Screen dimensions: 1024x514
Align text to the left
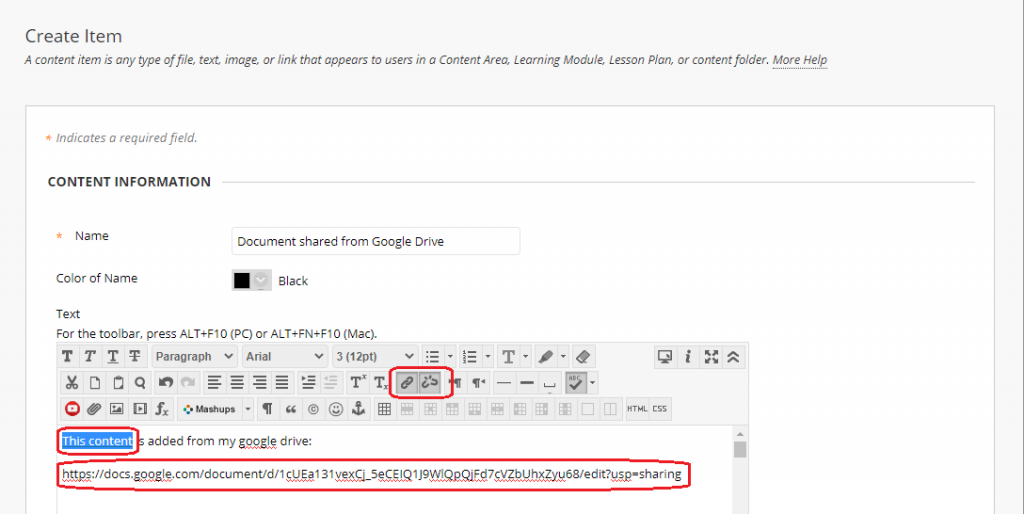coord(214,383)
